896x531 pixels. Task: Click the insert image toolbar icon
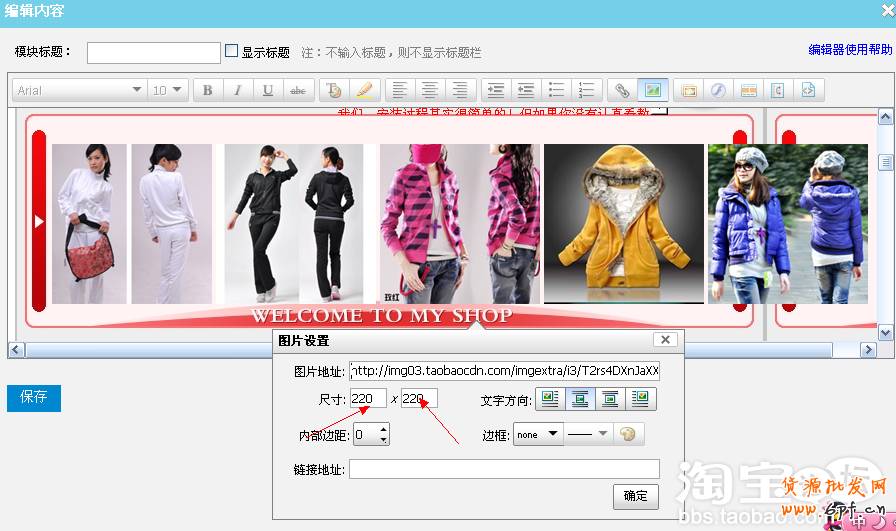coord(653,90)
